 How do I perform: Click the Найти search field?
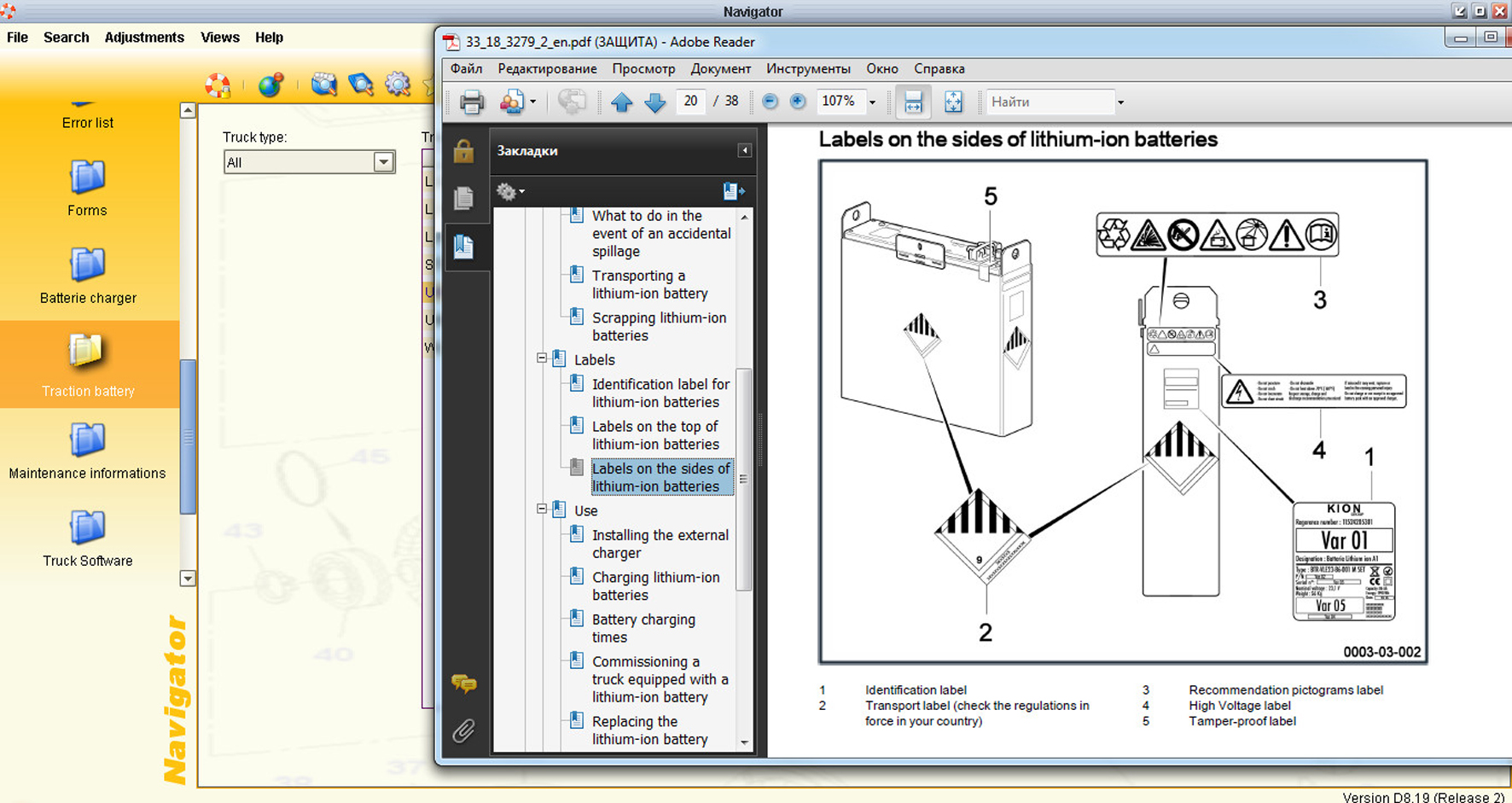click(1050, 102)
